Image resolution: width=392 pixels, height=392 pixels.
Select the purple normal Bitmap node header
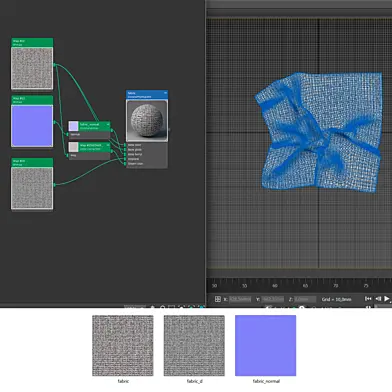(x=32, y=100)
